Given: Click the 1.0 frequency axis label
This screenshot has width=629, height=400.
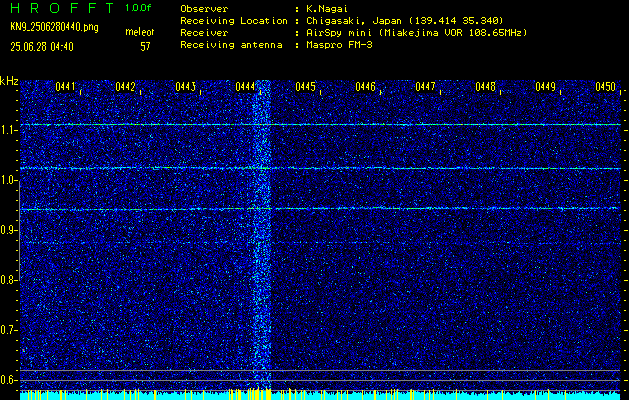Looking at the screenshot, I should [7, 181].
